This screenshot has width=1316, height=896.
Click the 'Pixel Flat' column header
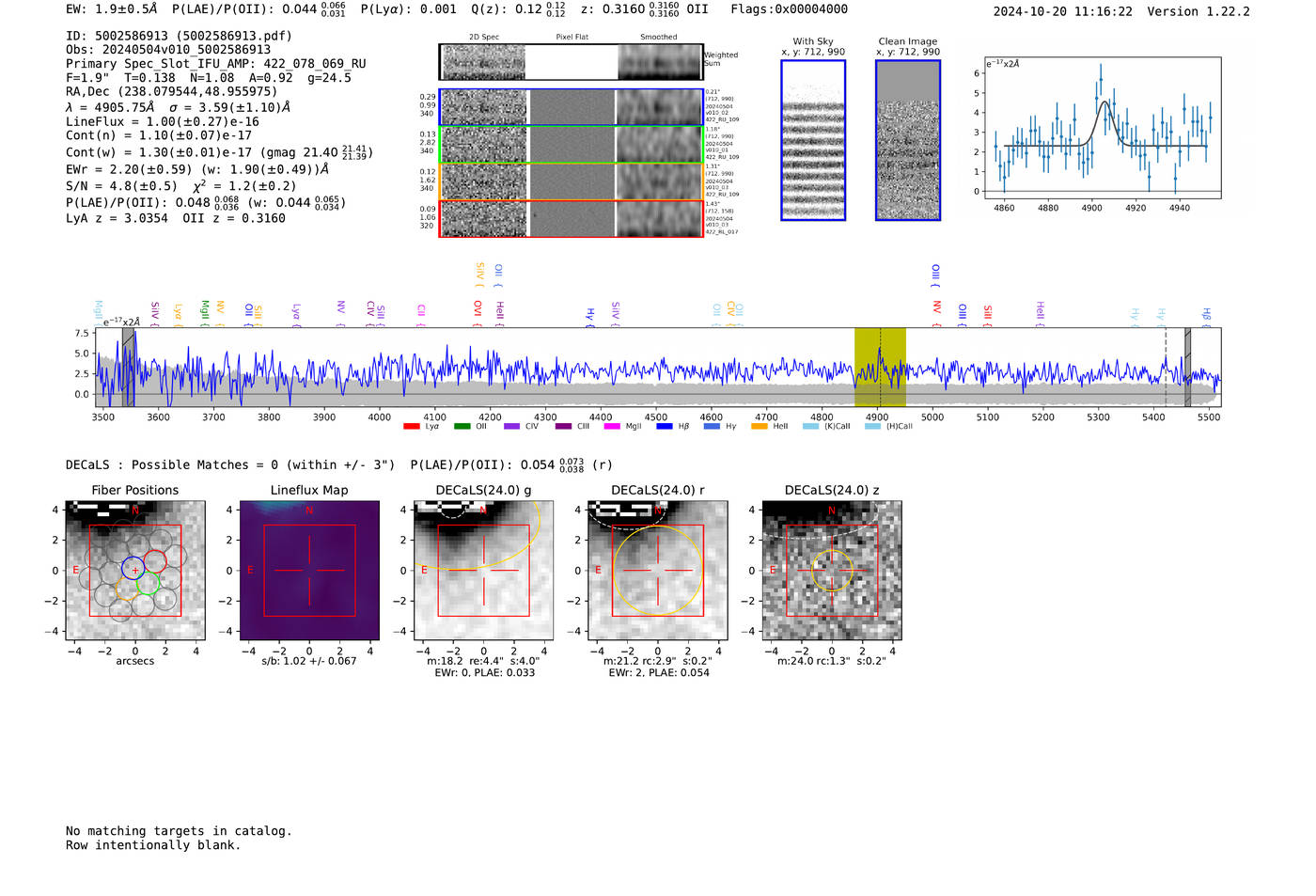pos(572,38)
